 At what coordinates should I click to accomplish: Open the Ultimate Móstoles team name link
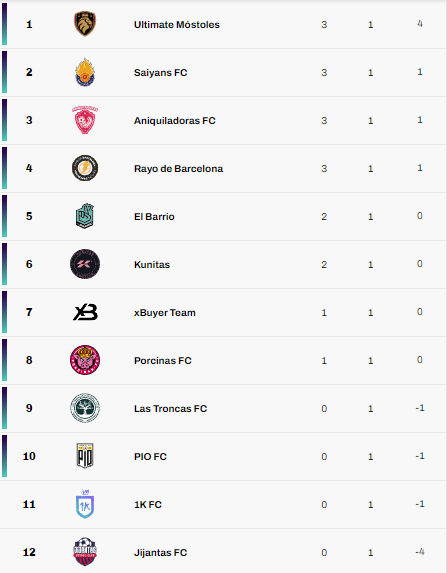click(x=177, y=24)
